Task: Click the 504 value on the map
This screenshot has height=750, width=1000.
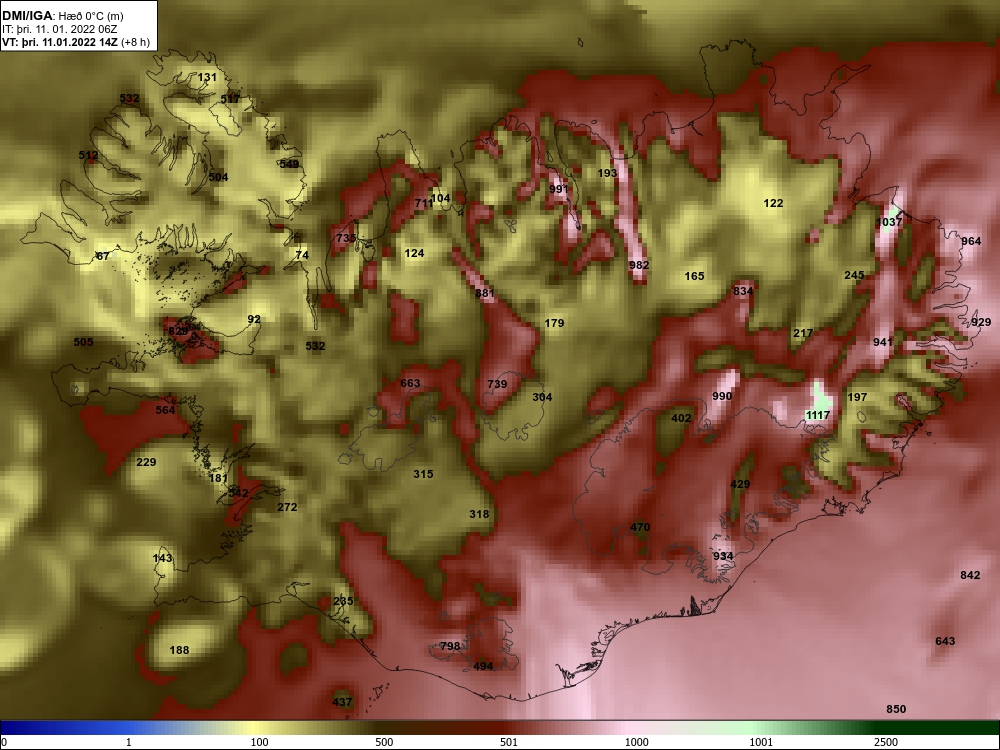Action: (x=218, y=177)
